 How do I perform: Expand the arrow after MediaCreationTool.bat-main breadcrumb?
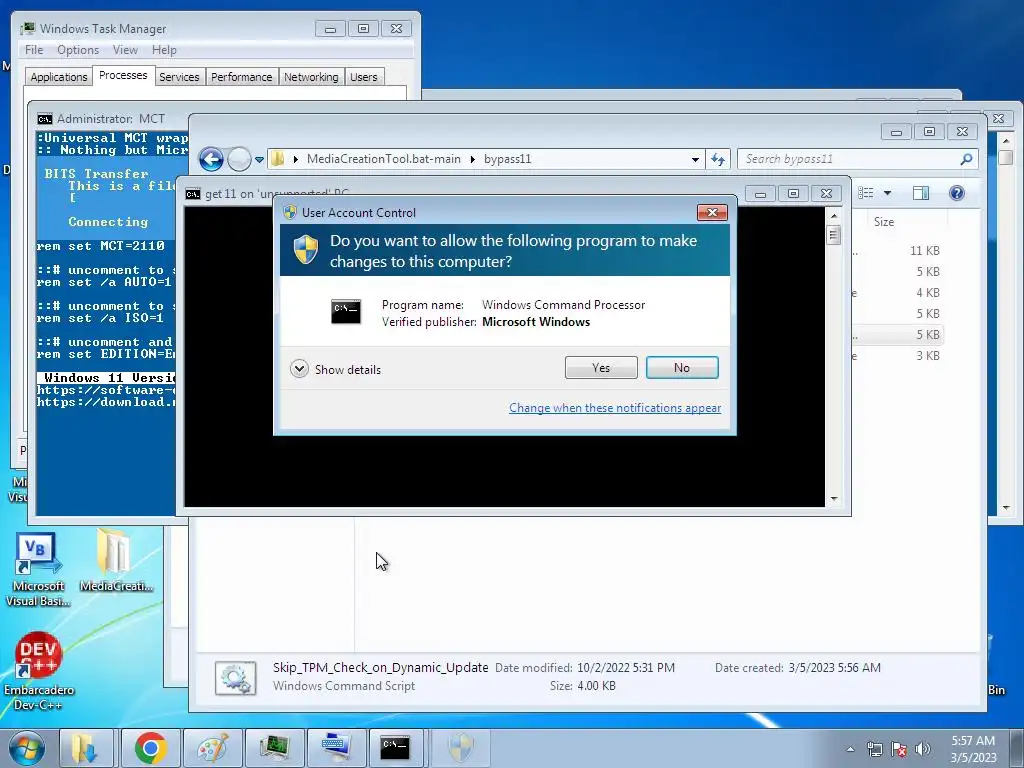(472, 159)
